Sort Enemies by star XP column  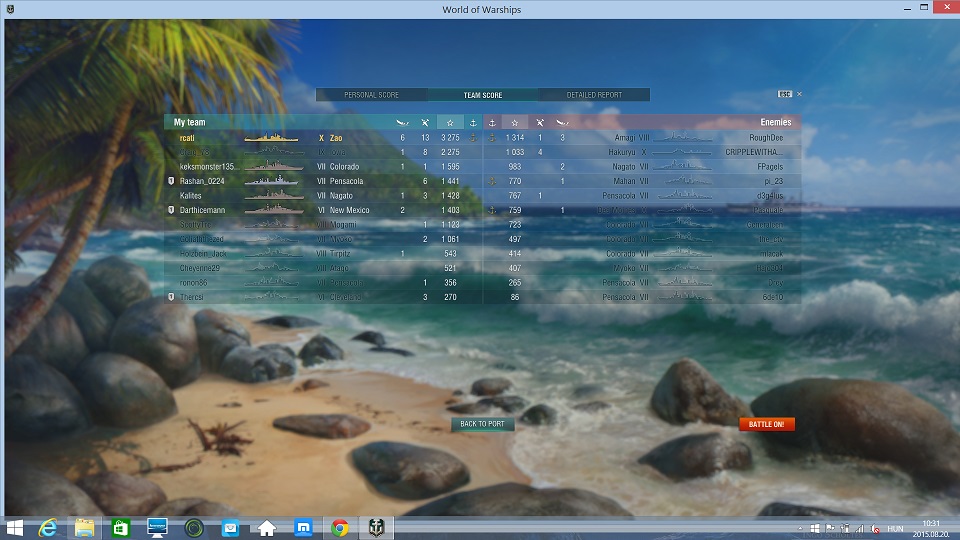tap(515, 122)
